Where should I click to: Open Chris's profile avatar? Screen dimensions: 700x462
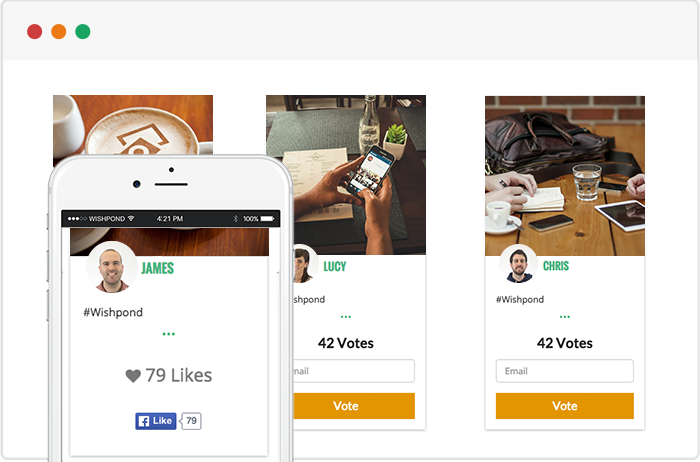click(x=518, y=264)
